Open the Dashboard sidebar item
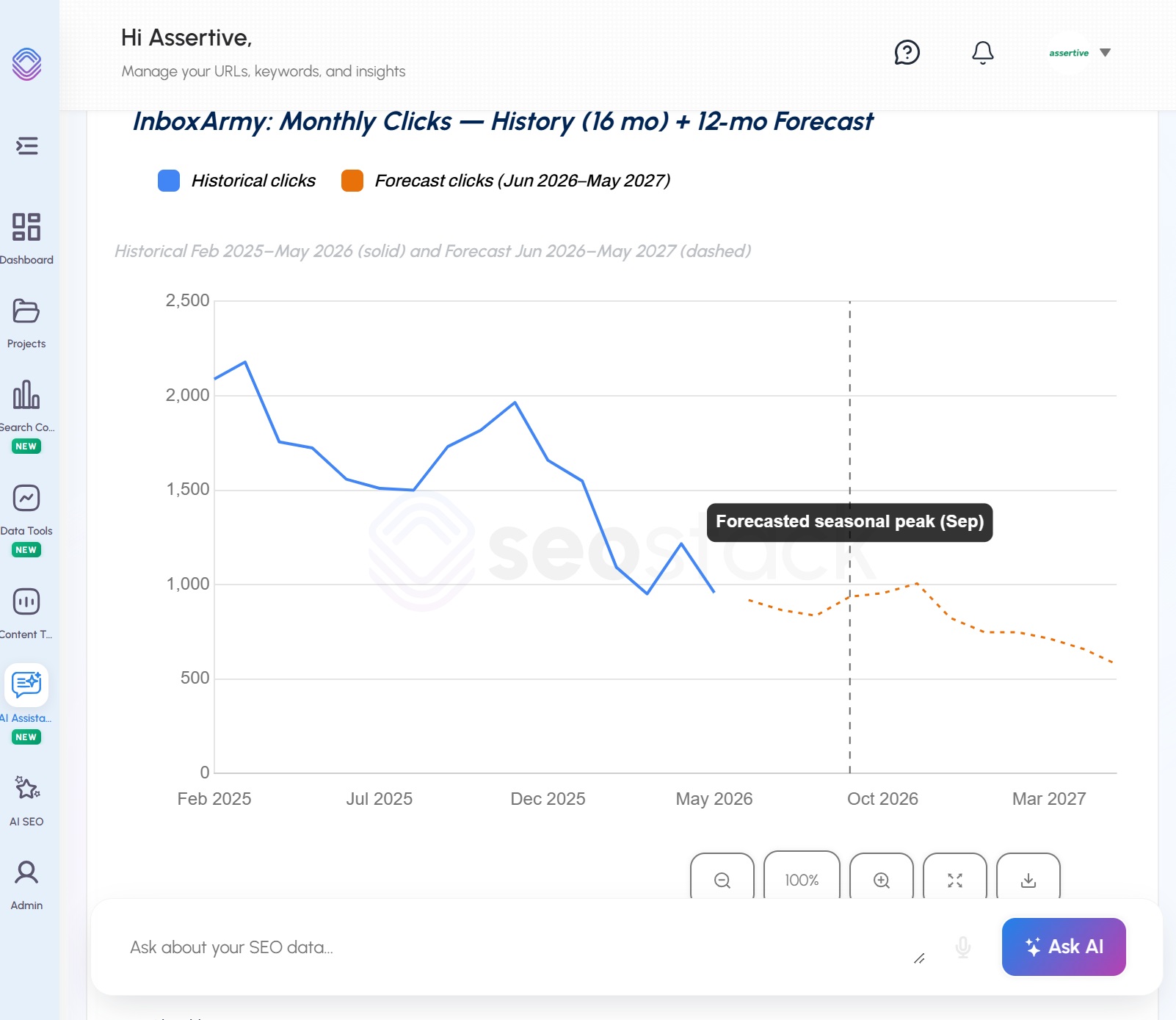Viewport: 1176px width, 1020px height. click(x=26, y=238)
